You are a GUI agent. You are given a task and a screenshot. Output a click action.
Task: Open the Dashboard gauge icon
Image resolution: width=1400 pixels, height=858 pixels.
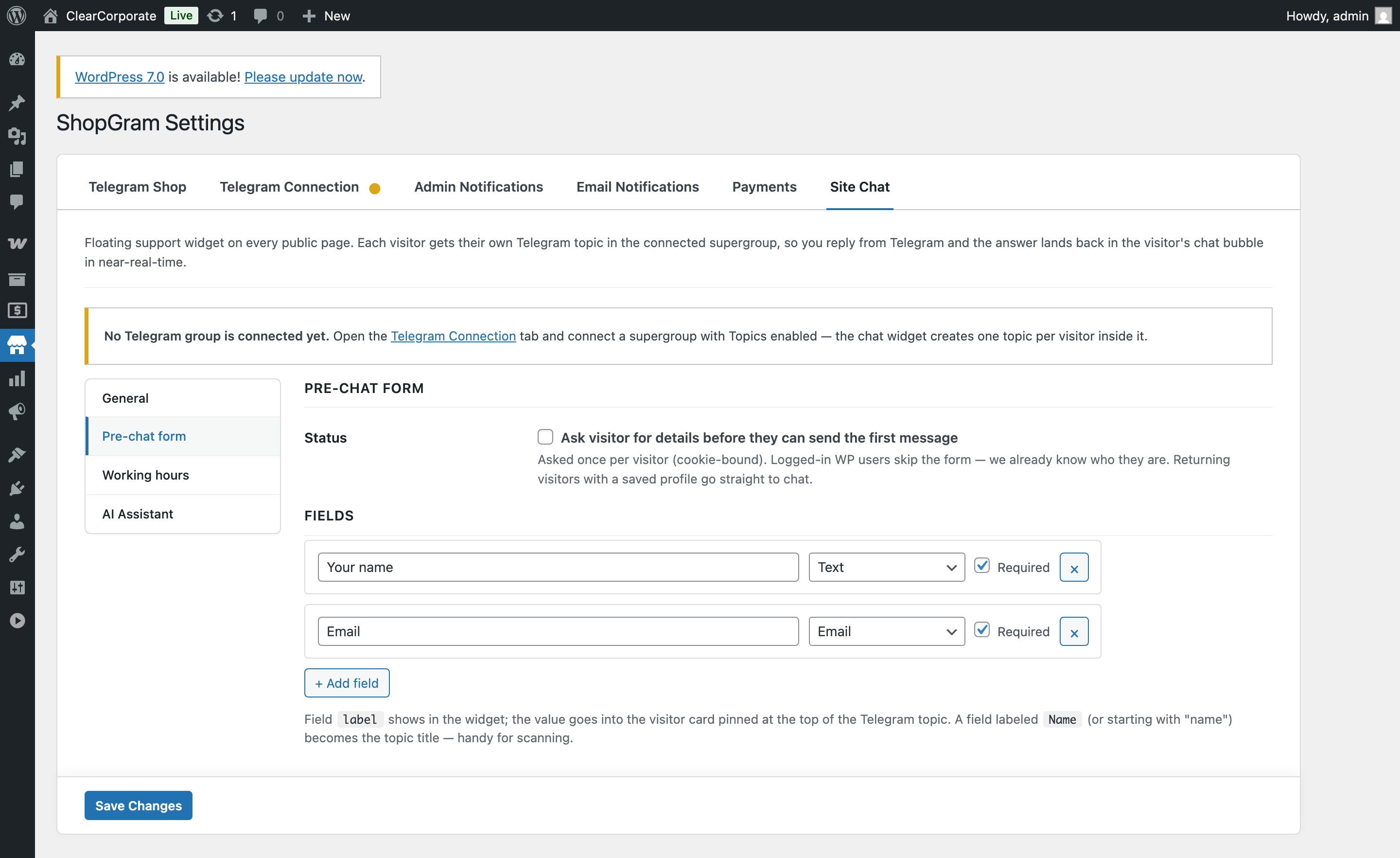(17, 59)
